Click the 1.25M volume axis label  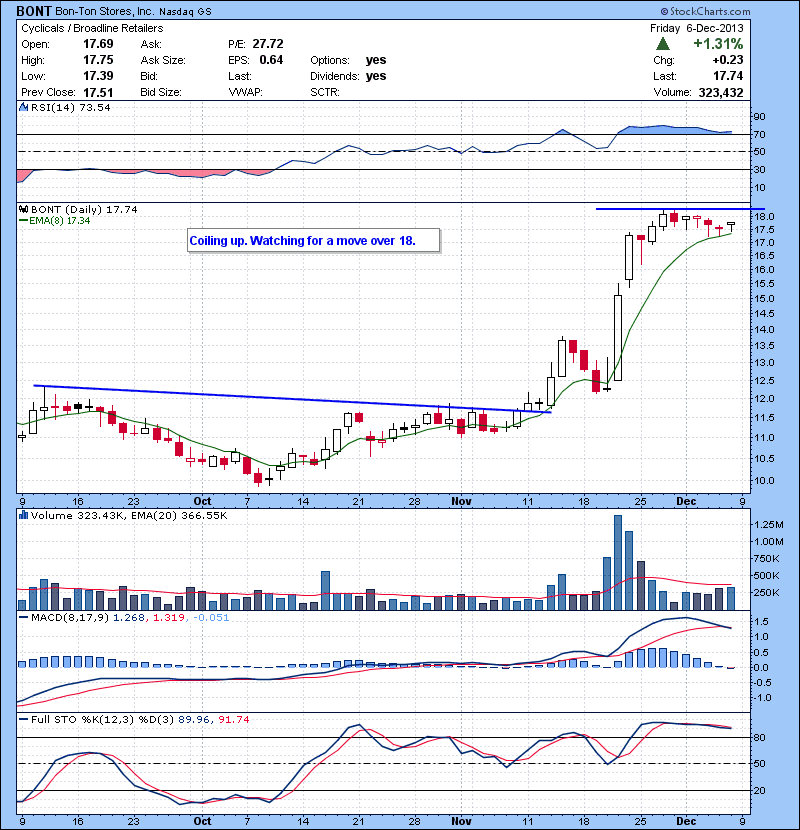(x=769, y=525)
